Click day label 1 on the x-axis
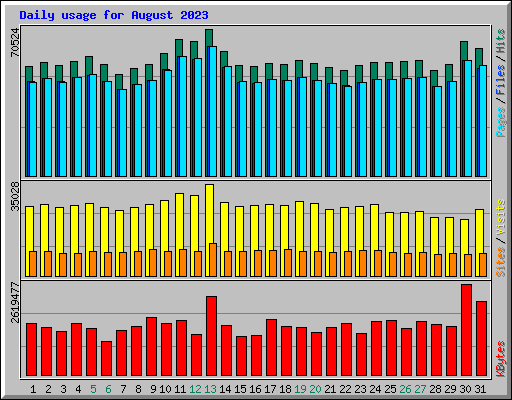The height and width of the screenshot is (400, 512). click(33, 389)
